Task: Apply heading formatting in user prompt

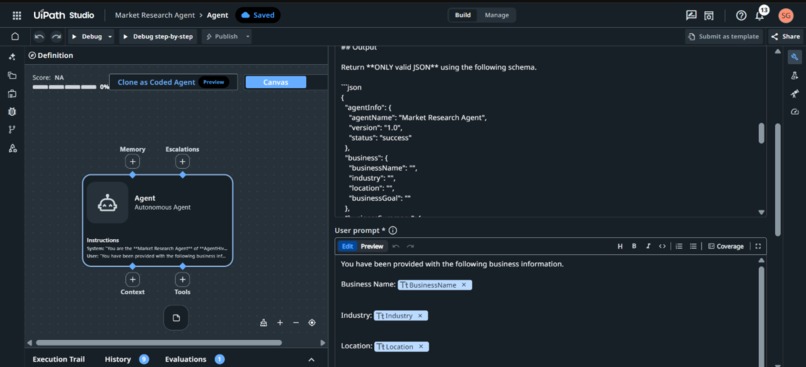Action: (620, 246)
